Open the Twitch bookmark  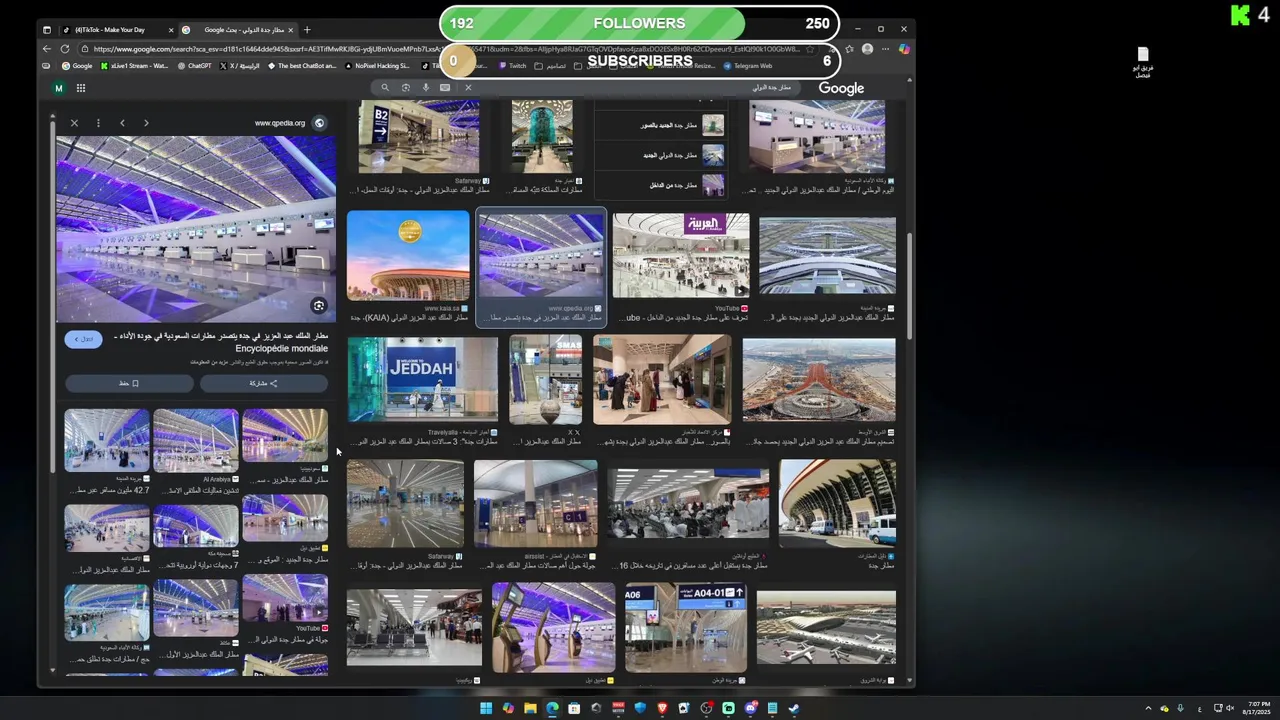pyautogui.click(x=512, y=66)
